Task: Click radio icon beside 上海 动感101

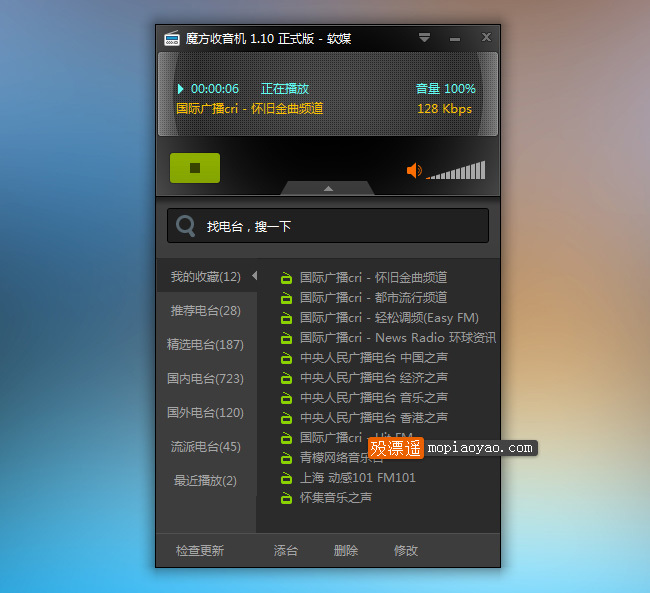Action: 286,478
